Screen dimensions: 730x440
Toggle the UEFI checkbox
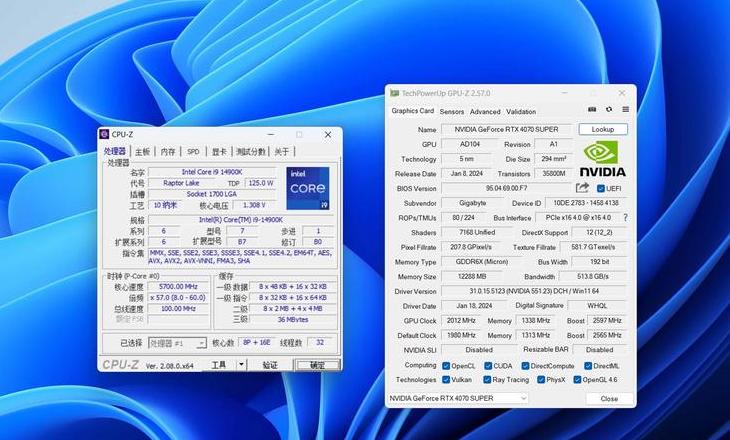[601, 189]
